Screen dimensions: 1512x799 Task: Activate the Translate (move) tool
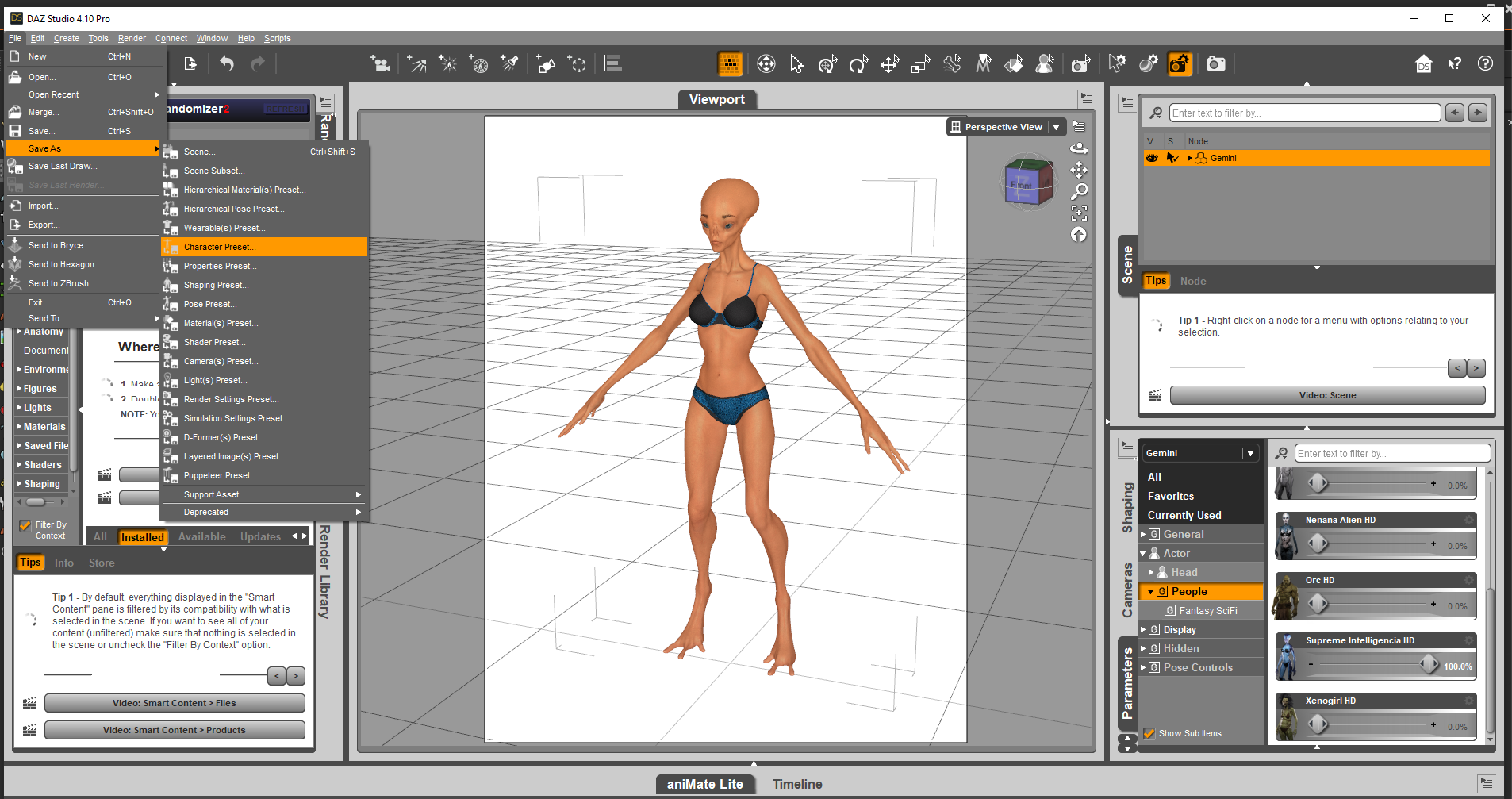(889, 64)
